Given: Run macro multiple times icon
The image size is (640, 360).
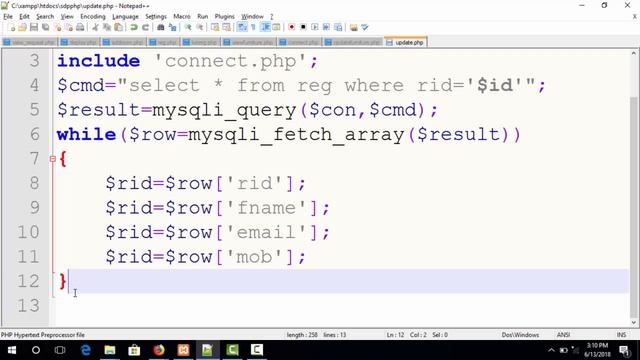Looking at the screenshot, I should coord(326,27).
